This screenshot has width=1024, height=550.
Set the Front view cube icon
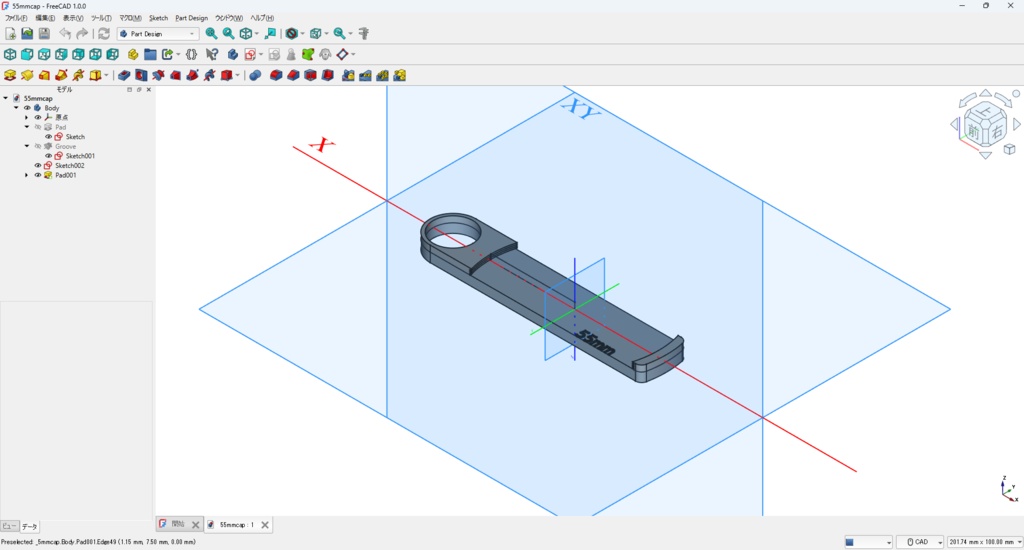(x=27, y=54)
